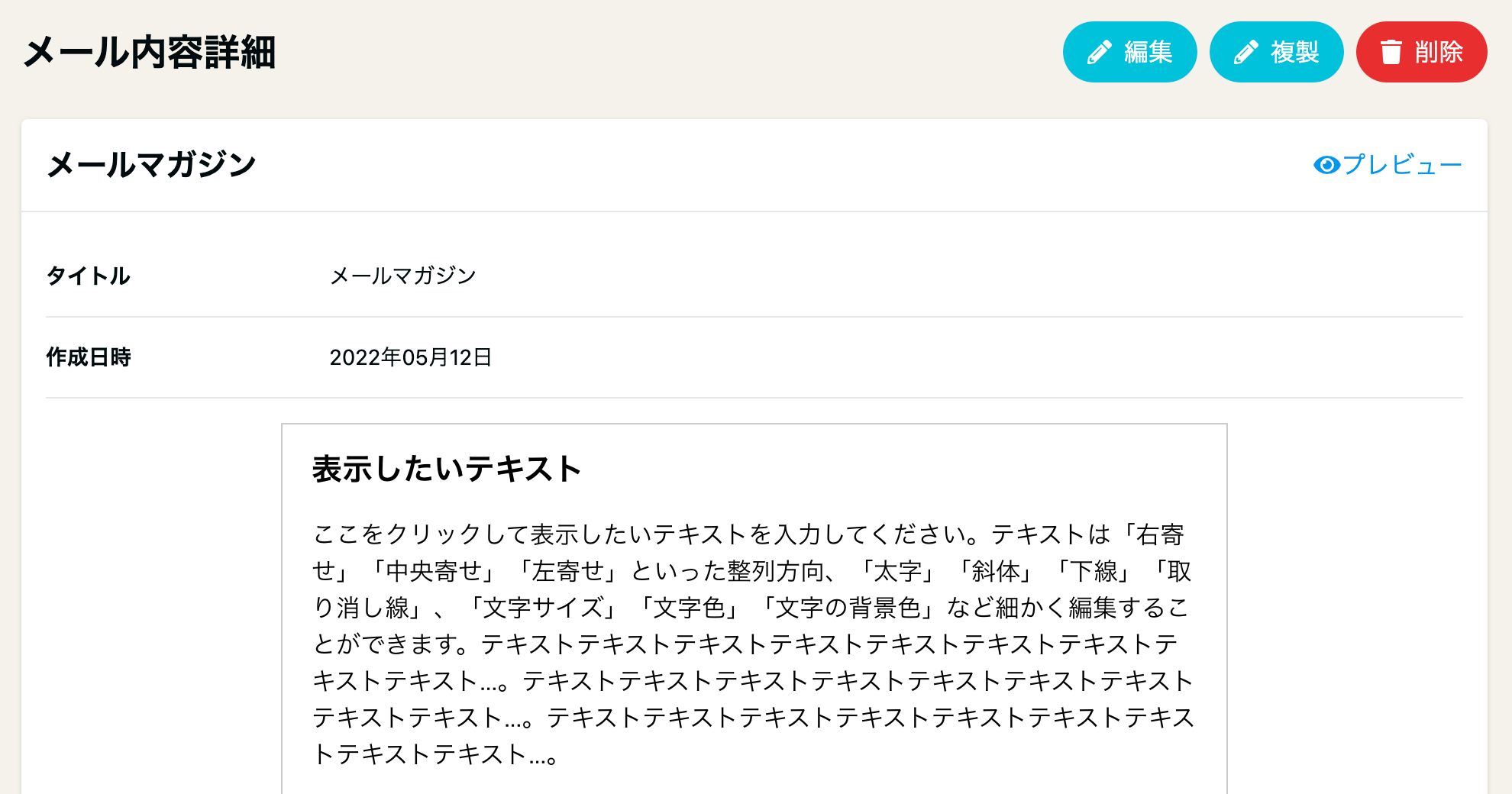Click the mail content preview box border area
The height and width of the screenshot is (794, 1512).
pos(754,609)
